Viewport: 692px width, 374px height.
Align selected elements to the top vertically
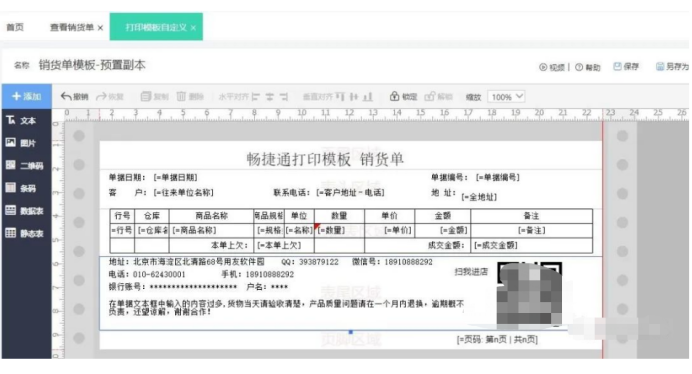340,97
